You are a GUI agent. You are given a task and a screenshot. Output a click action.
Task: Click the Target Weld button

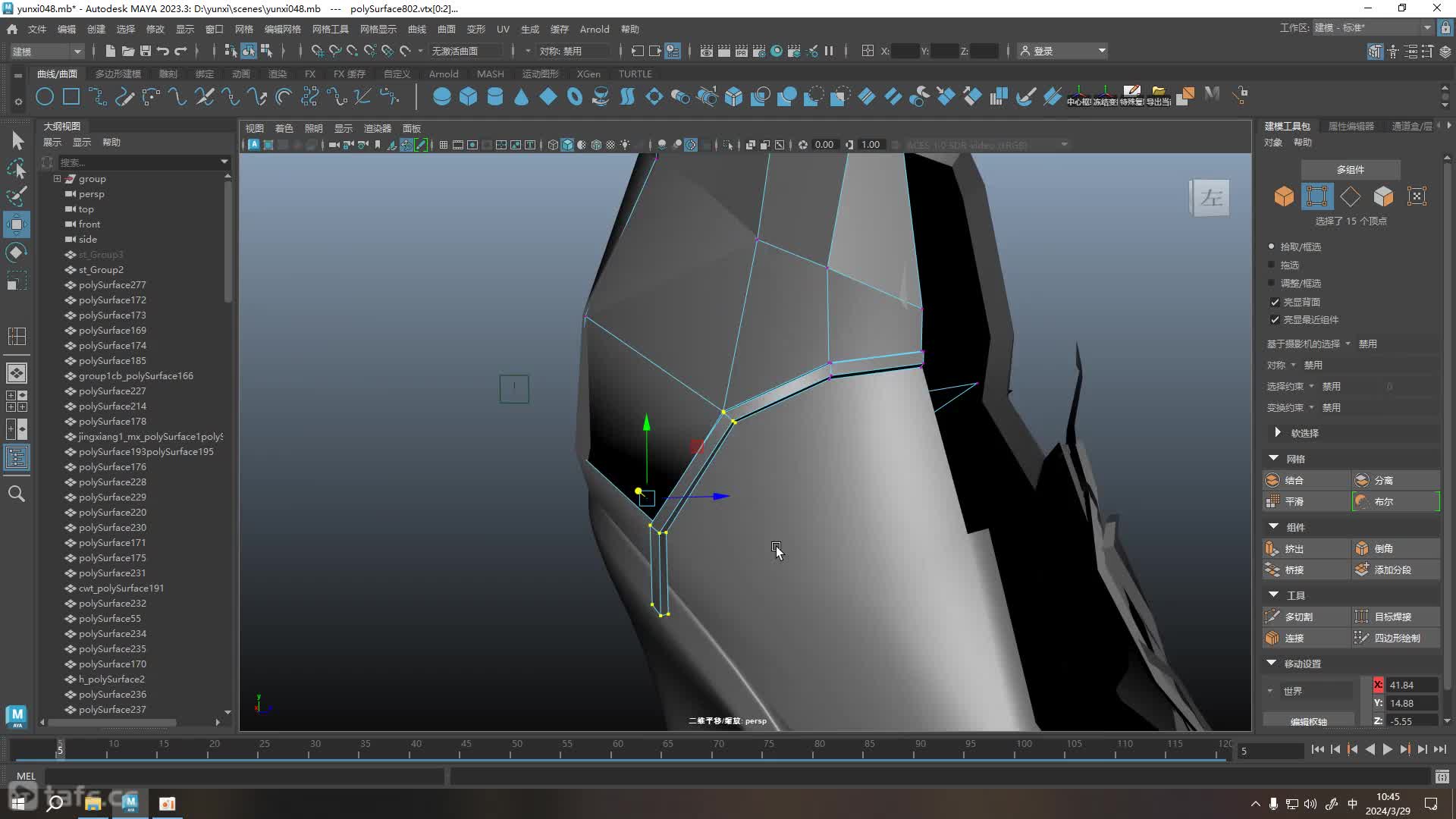tap(1395, 617)
